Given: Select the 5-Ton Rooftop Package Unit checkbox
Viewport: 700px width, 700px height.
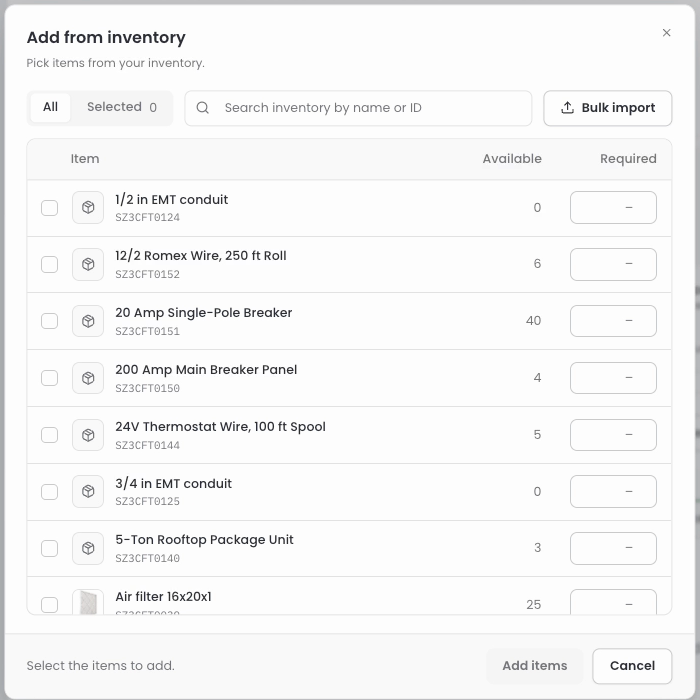Looking at the screenshot, I should (50, 548).
